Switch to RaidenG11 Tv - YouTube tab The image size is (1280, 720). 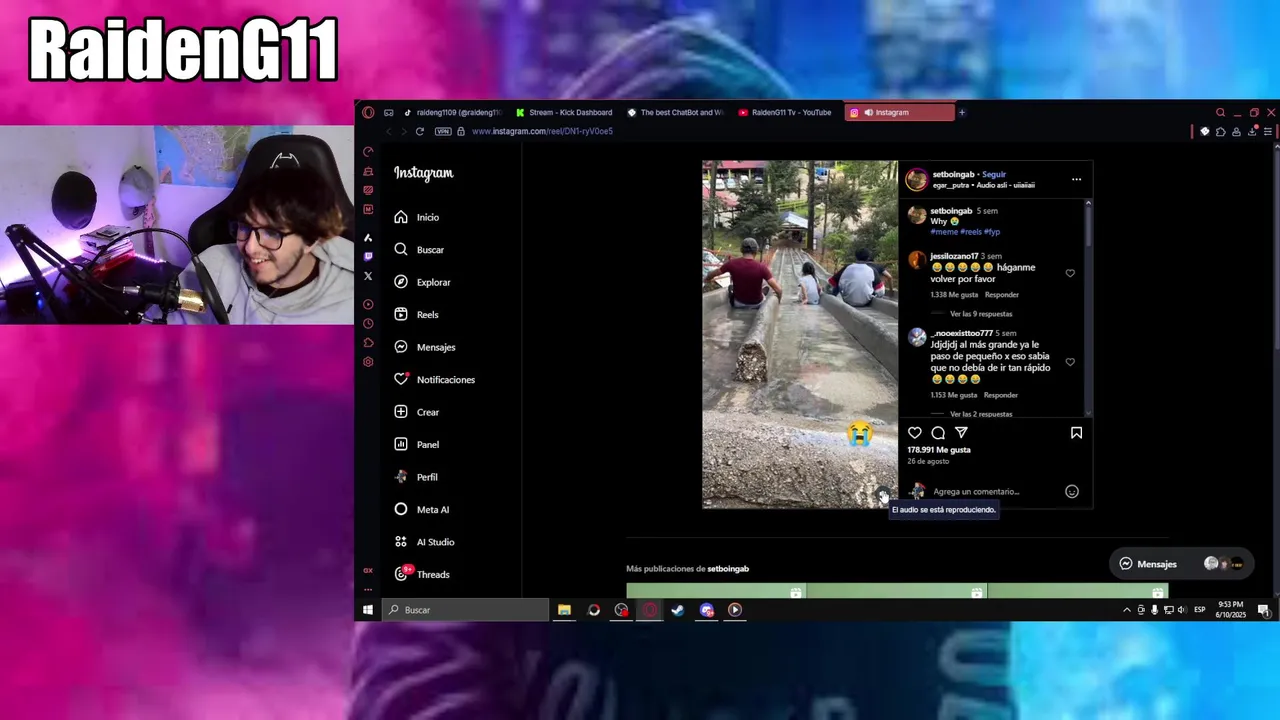786,112
